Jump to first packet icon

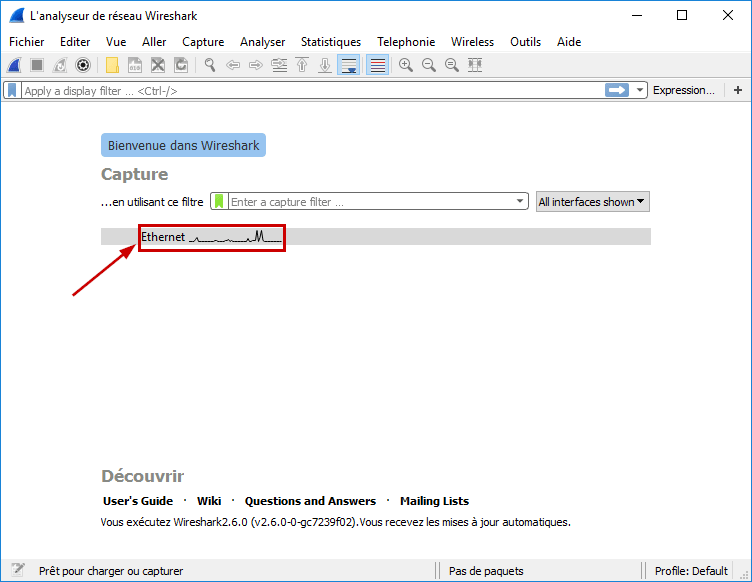[302, 65]
